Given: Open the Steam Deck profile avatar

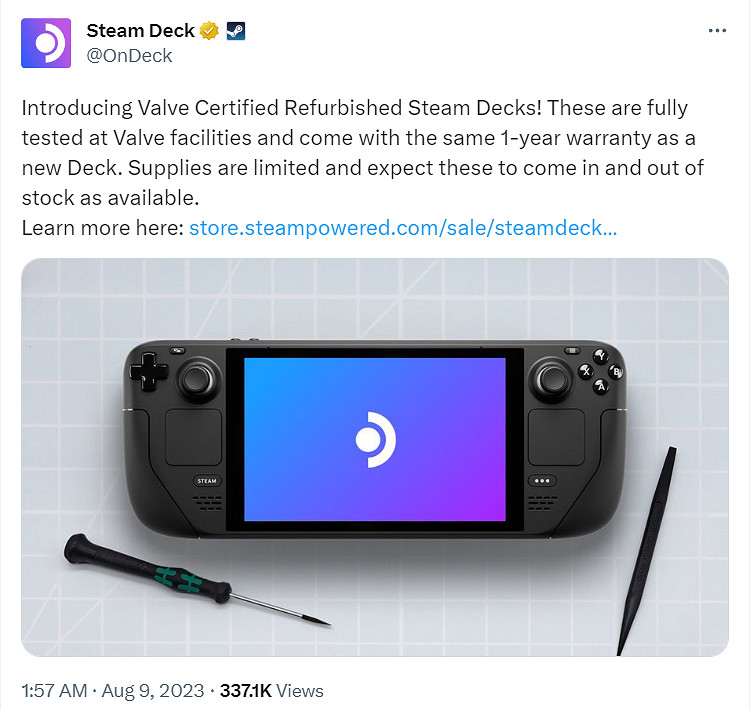Looking at the screenshot, I should [46, 43].
